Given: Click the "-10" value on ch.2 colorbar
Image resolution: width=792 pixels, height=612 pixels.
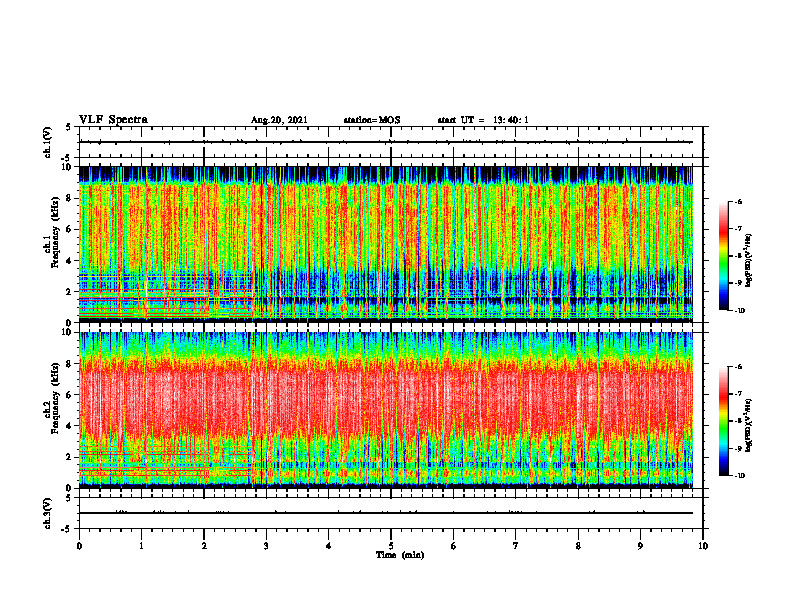Looking at the screenshot, I should coord(740,476).
